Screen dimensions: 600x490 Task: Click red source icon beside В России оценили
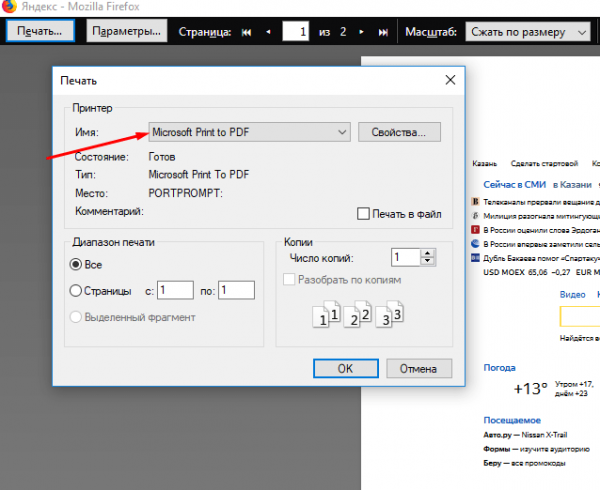(x=475, y=230)
